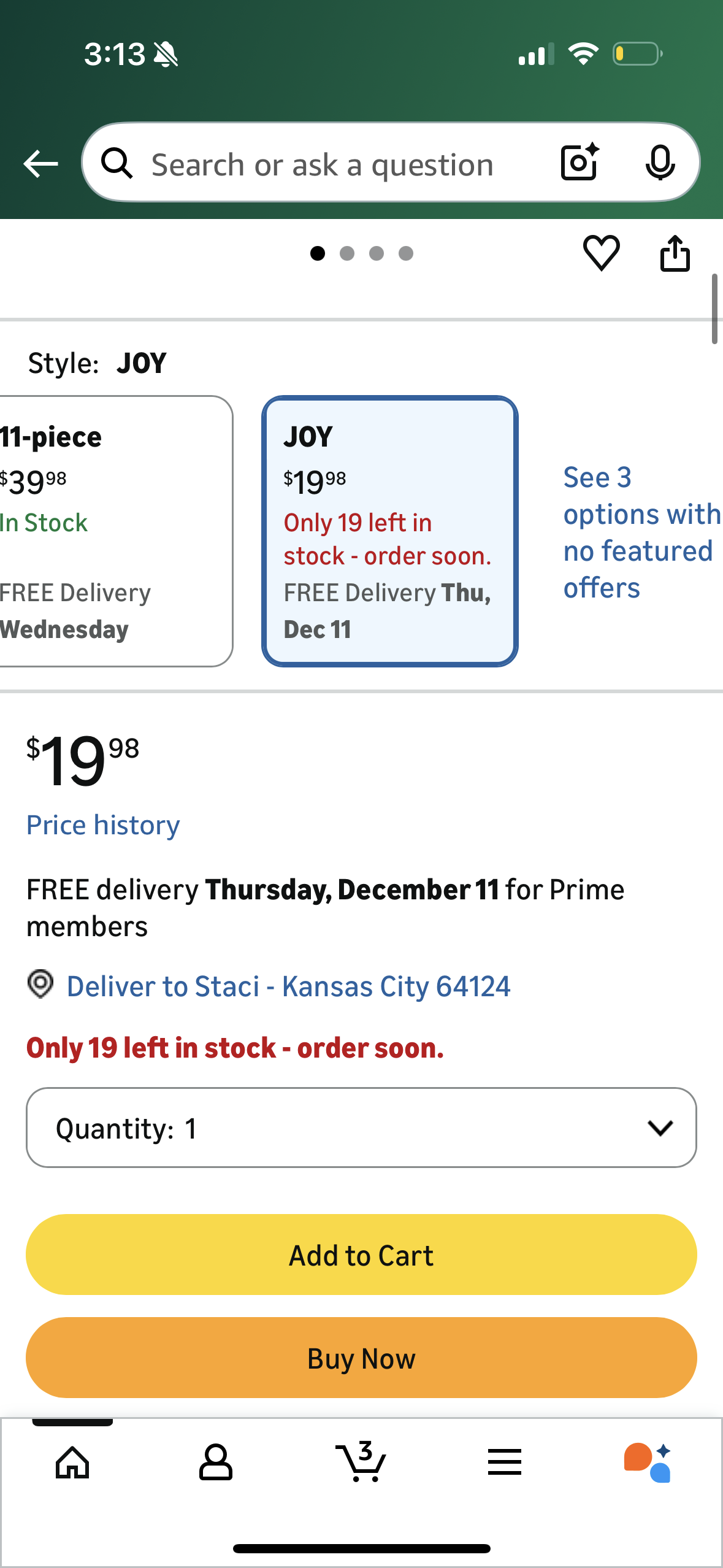Open your profile from the bottom bar

(x=216, y=1463)
